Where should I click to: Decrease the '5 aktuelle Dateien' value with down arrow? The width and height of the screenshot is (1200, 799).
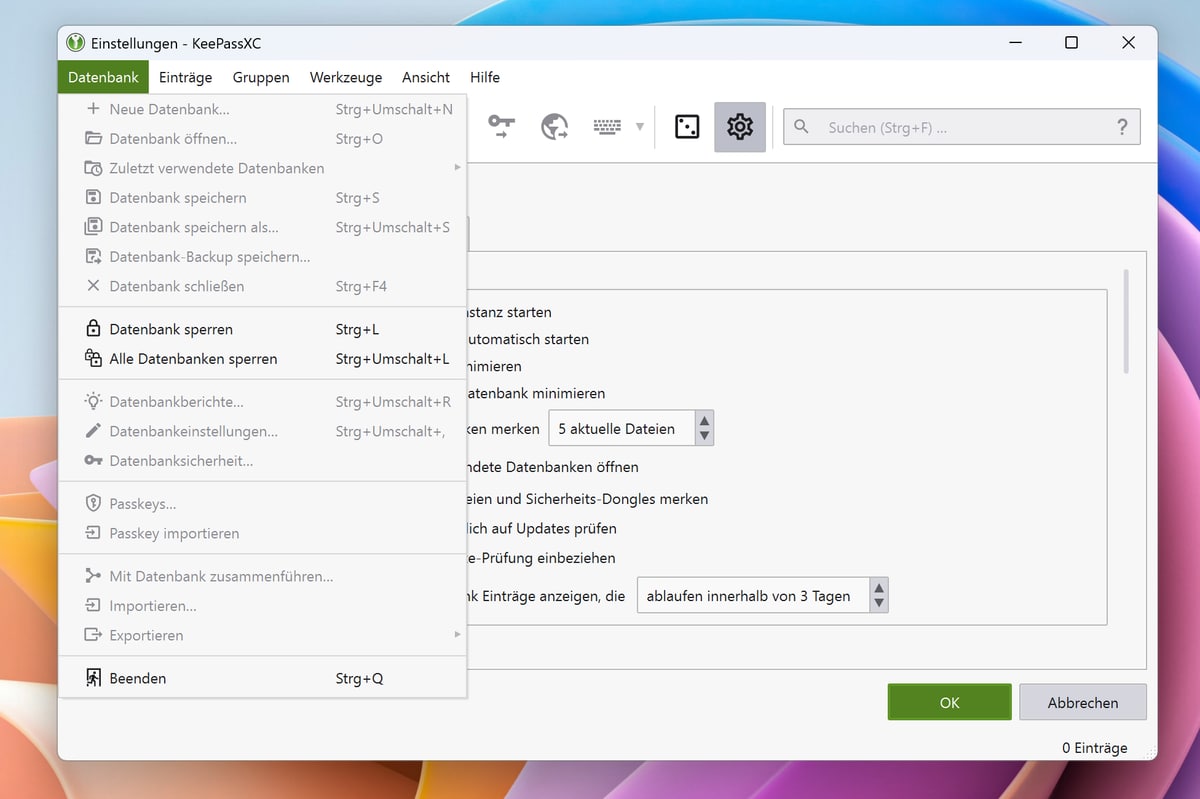[x=704, y=437]
